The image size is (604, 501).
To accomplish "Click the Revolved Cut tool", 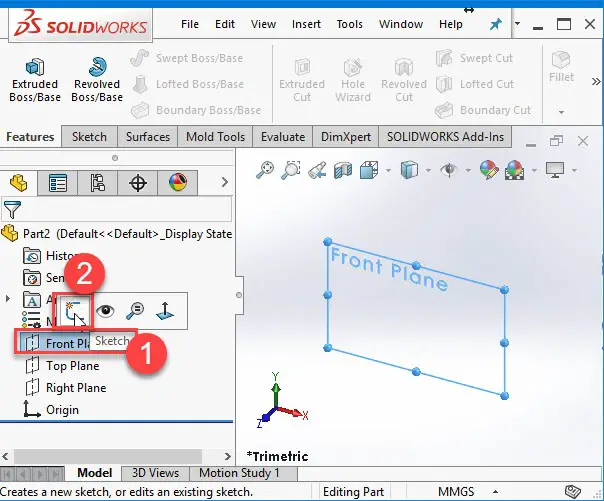I will [404, 80].
